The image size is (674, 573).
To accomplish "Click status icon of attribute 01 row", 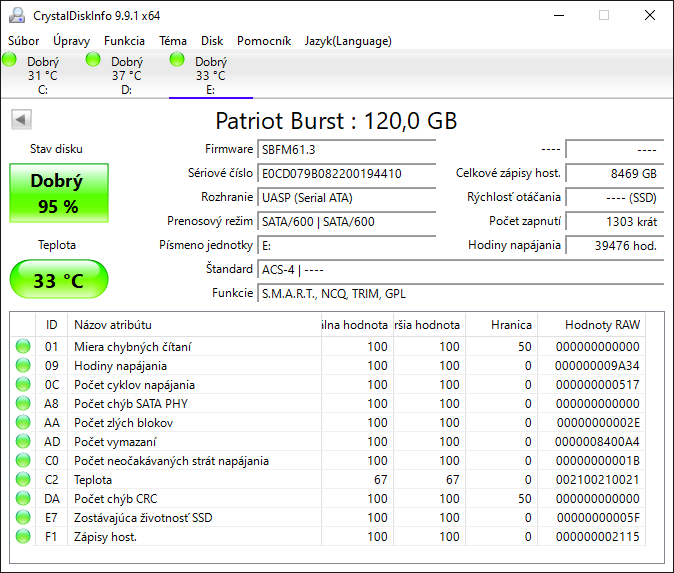I will 23,346.
